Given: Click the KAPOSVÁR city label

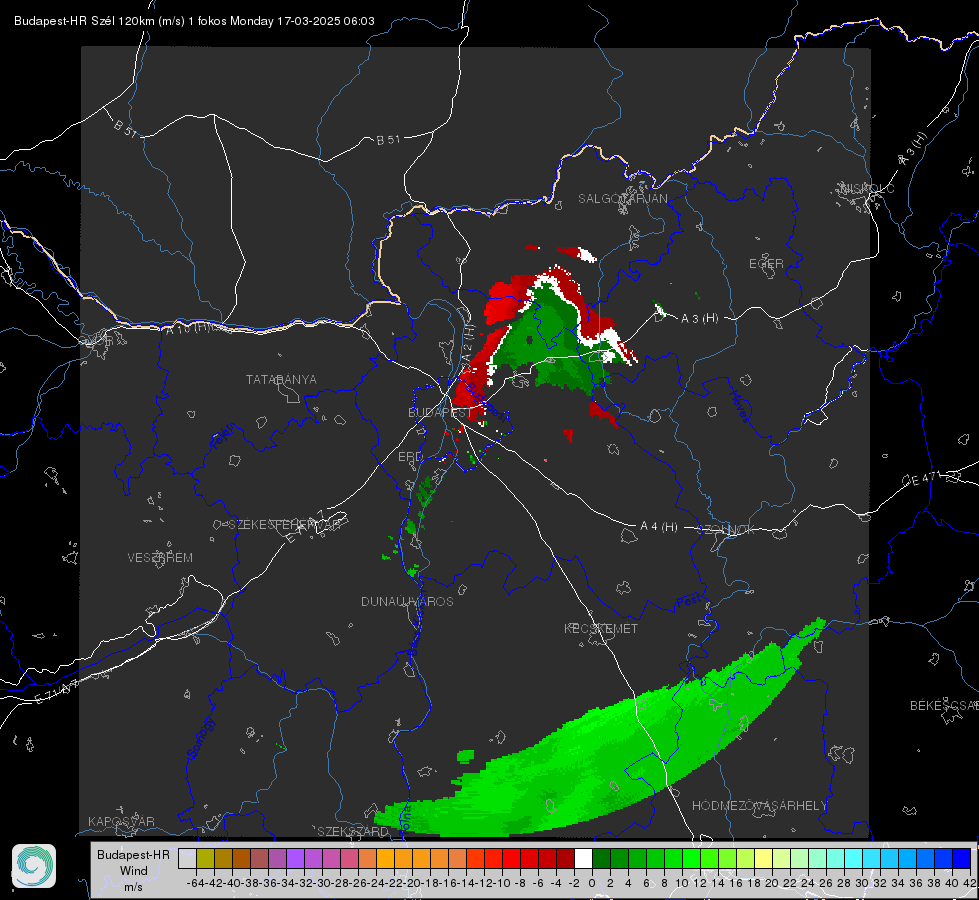Looking at the screenshot, I should [x=121, y=821].
